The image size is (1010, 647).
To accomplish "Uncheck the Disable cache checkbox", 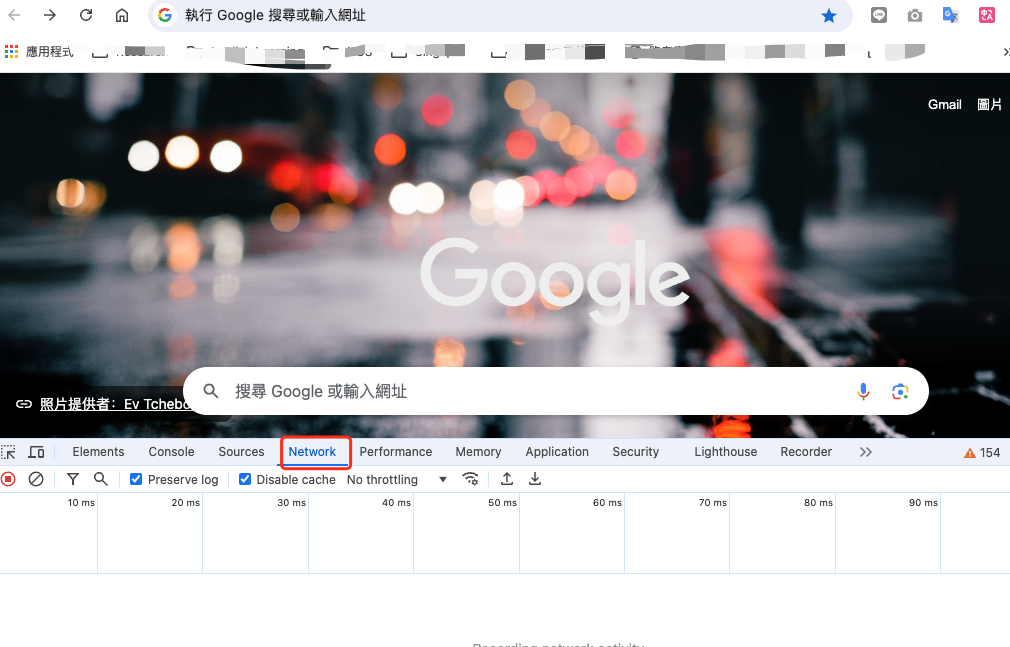I will coord(245,479).
